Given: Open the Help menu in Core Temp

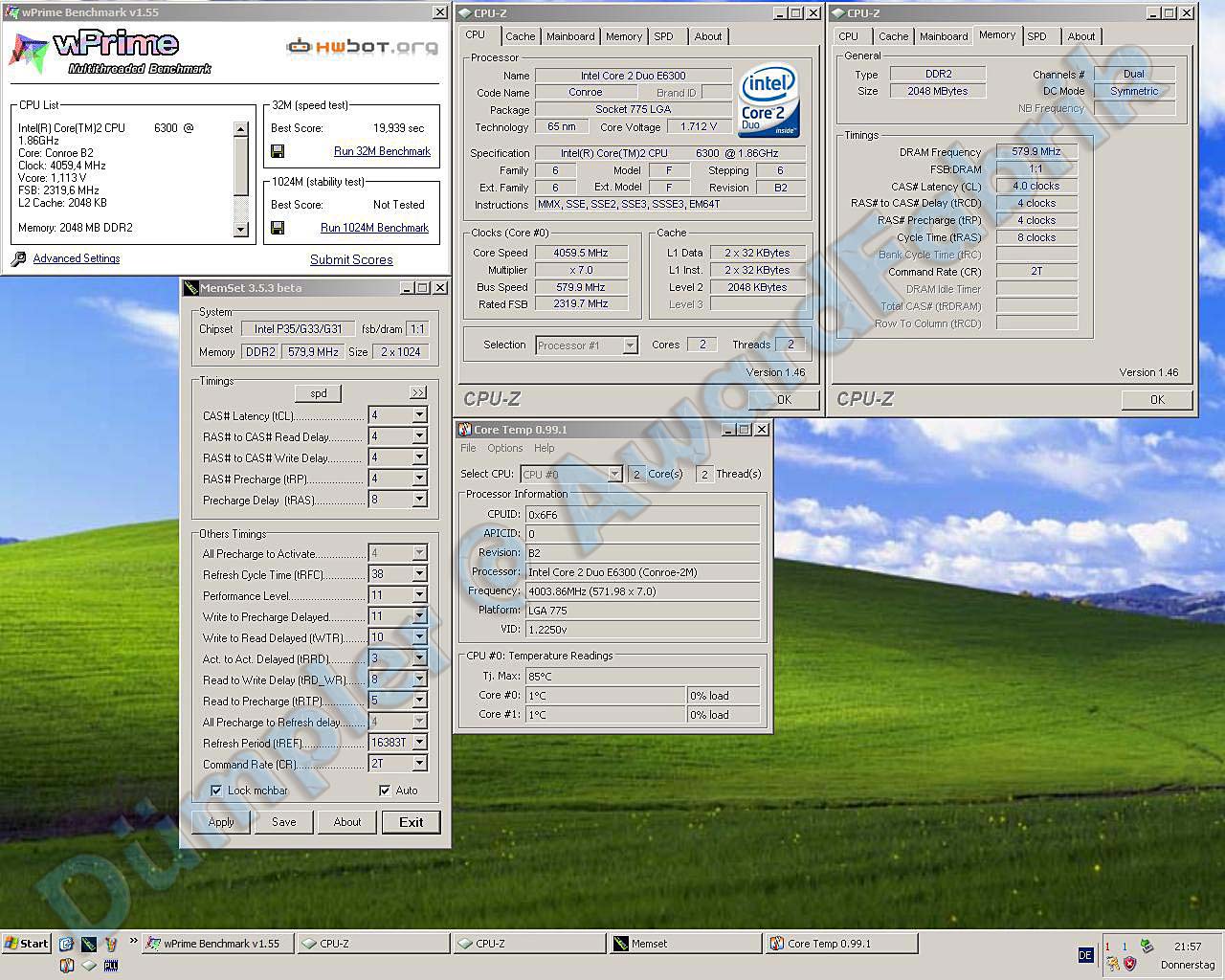Looking at the screenshot, I should 544,448.
